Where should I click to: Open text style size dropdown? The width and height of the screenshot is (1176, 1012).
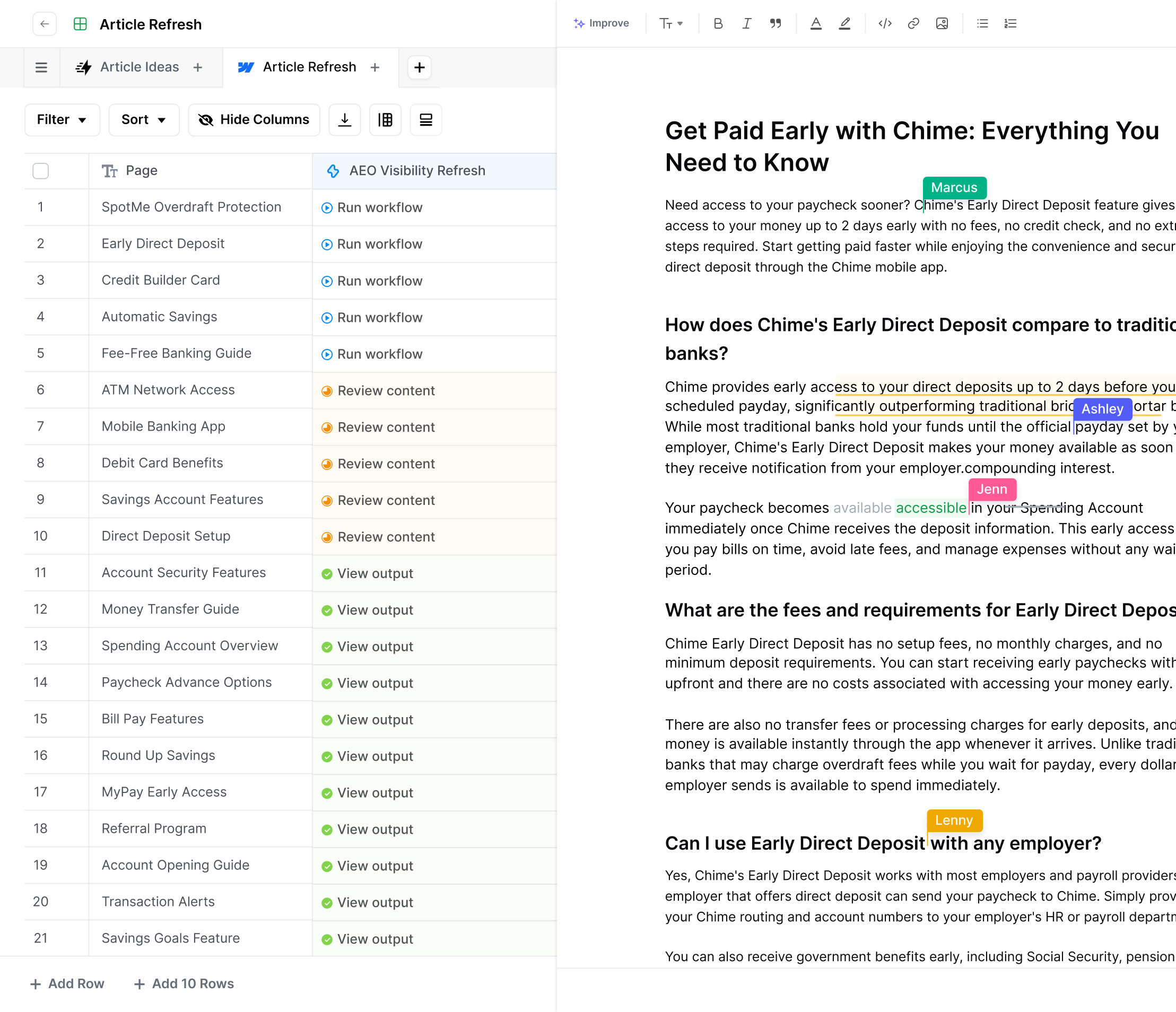[x=671, y=23]
